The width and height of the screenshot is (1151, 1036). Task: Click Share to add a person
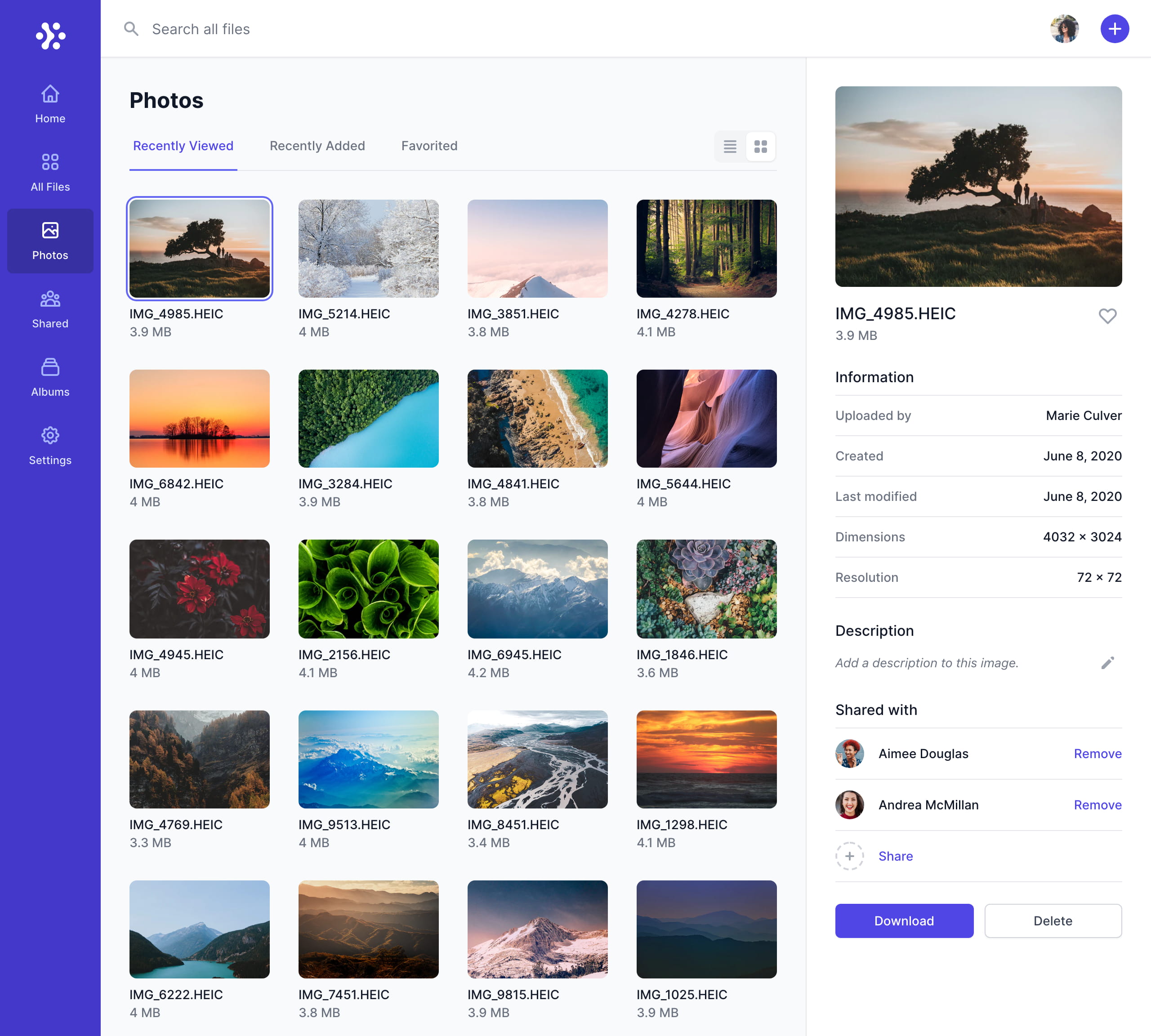pyautogui.click(x=895, y=856)
